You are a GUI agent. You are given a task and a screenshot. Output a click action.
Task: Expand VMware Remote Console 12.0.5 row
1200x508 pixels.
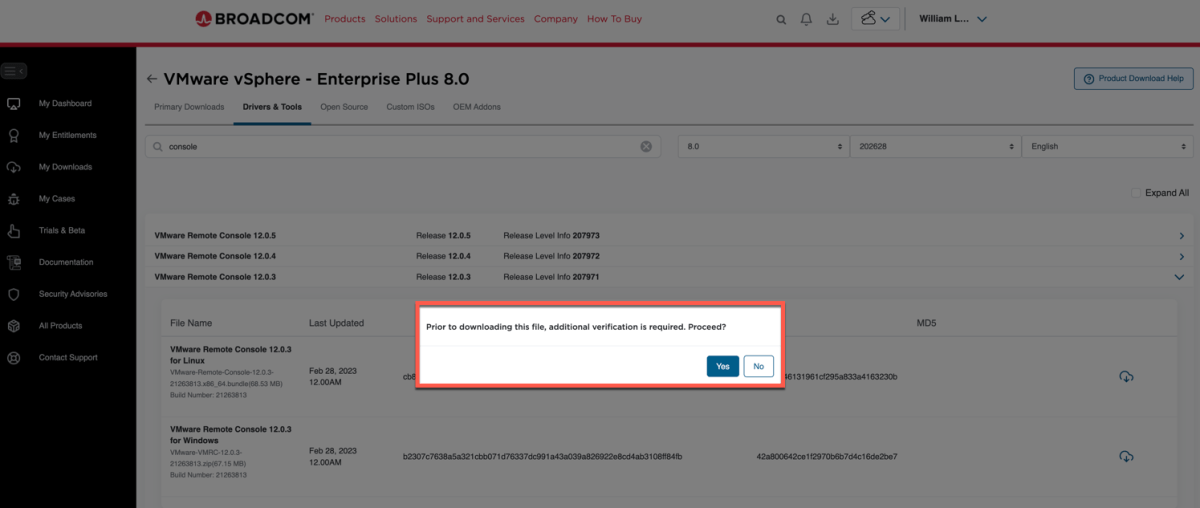click(1182, 236)
